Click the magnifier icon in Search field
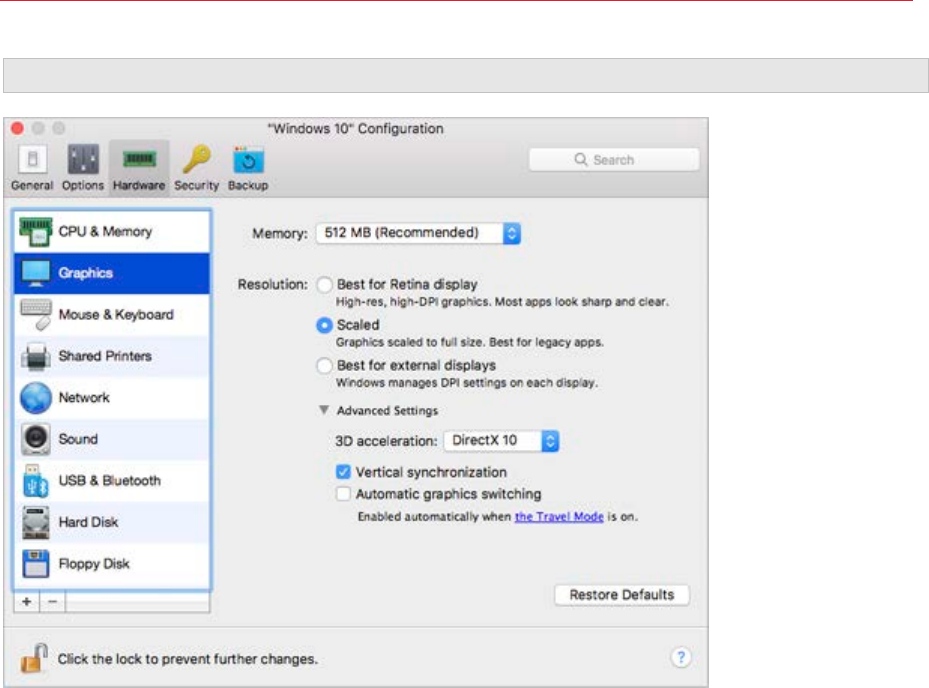The width and height of the screenshot is (929, 688). 581,159
